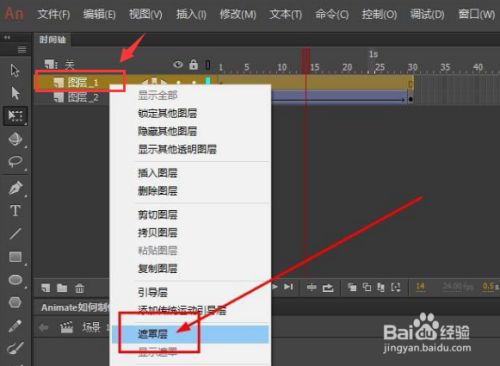
Task: Click the Center Frame icon
Action: point(312,287)
